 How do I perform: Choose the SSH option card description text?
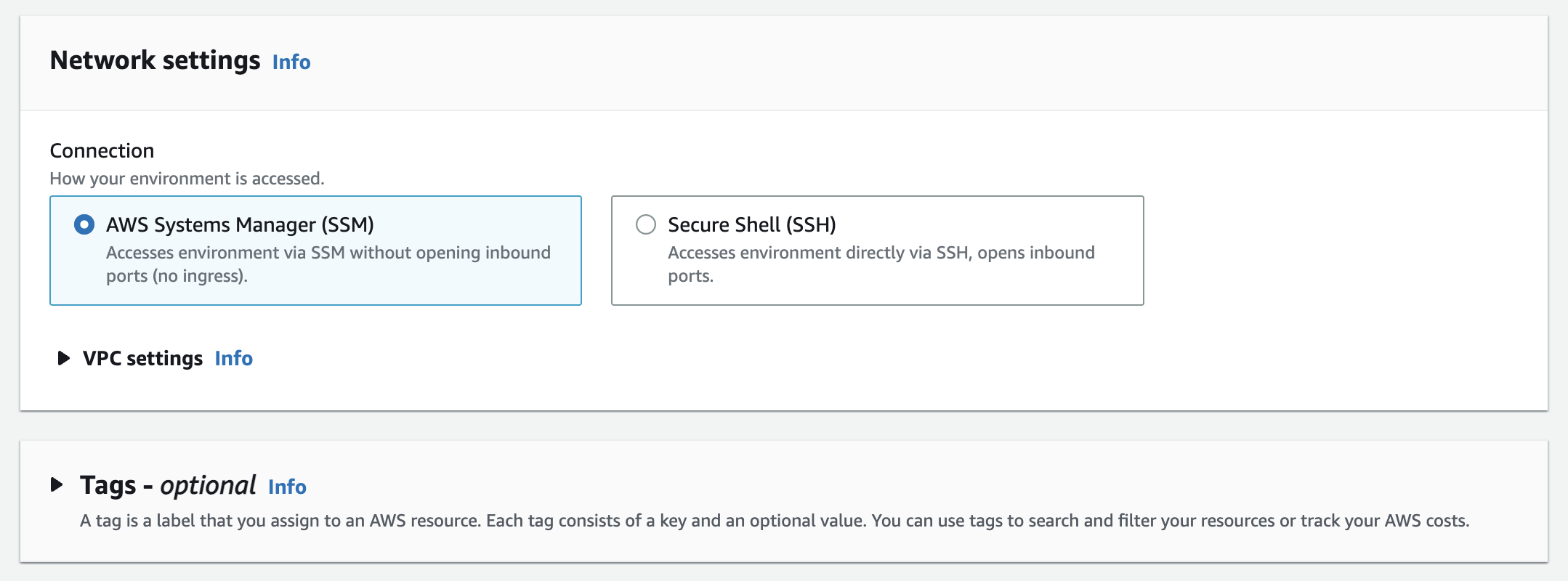881,264
